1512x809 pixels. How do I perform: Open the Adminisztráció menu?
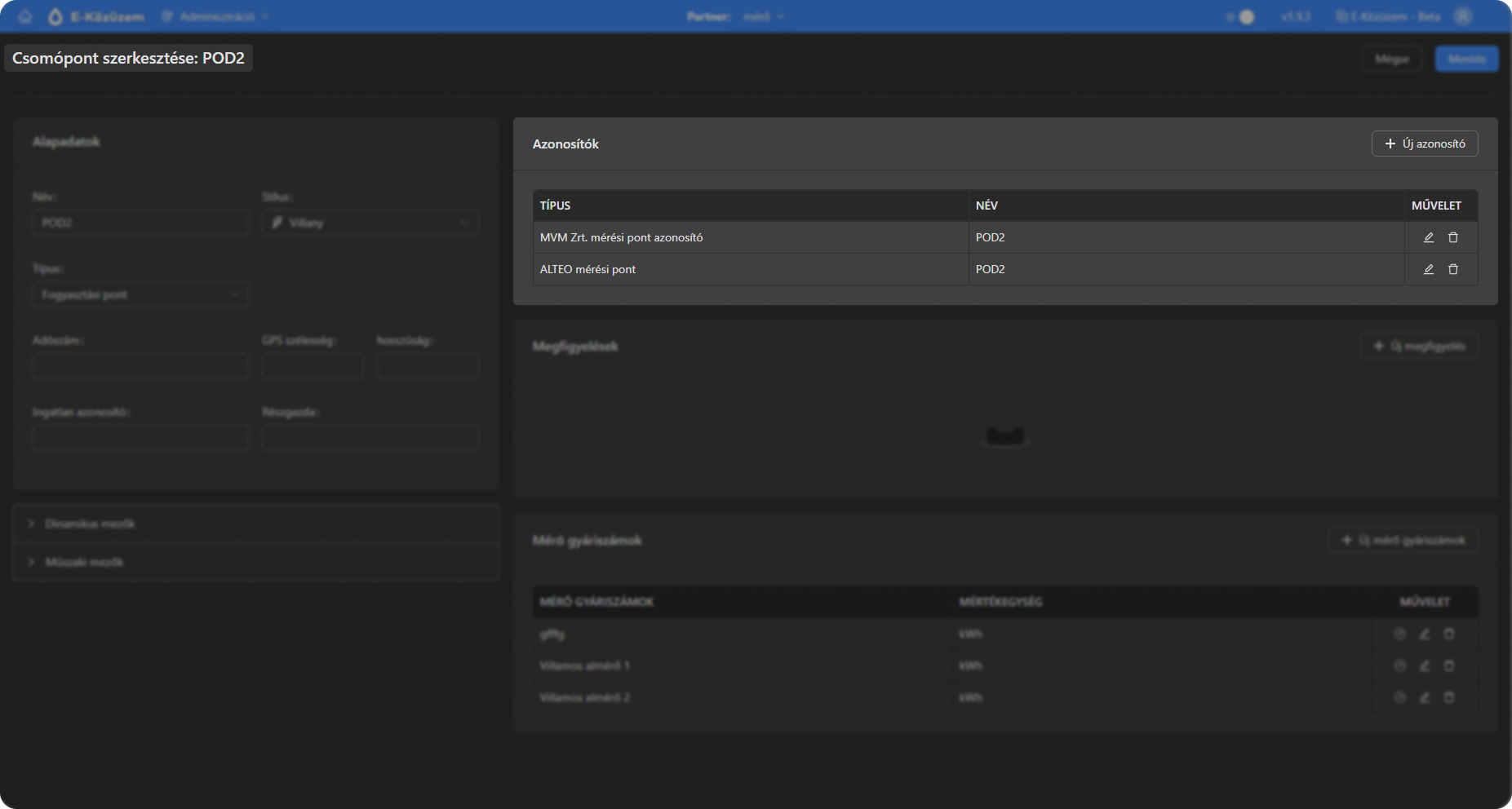click(216, 16)
